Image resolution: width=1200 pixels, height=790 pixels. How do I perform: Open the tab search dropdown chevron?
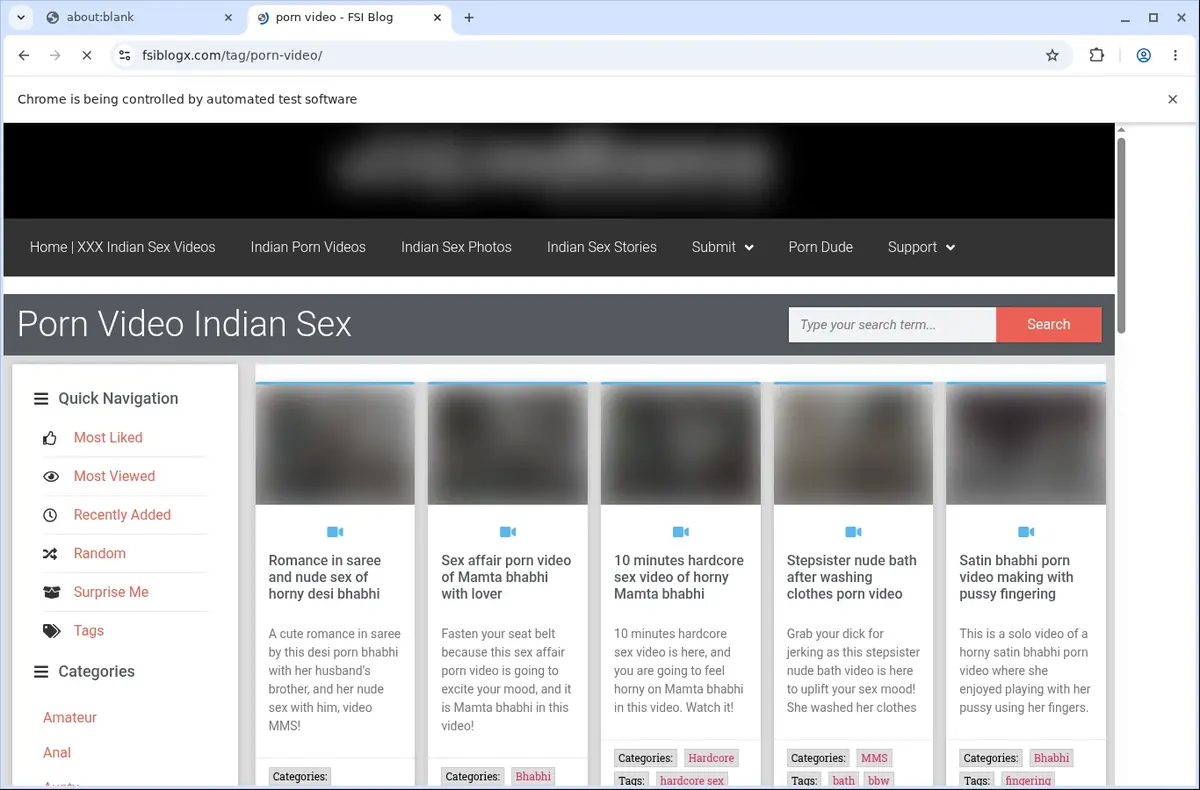21,17
